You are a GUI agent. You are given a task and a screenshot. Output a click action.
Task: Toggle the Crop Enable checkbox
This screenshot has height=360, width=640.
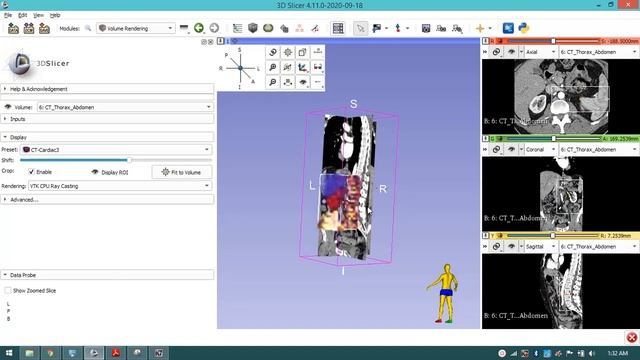click(x=31, y=172)
